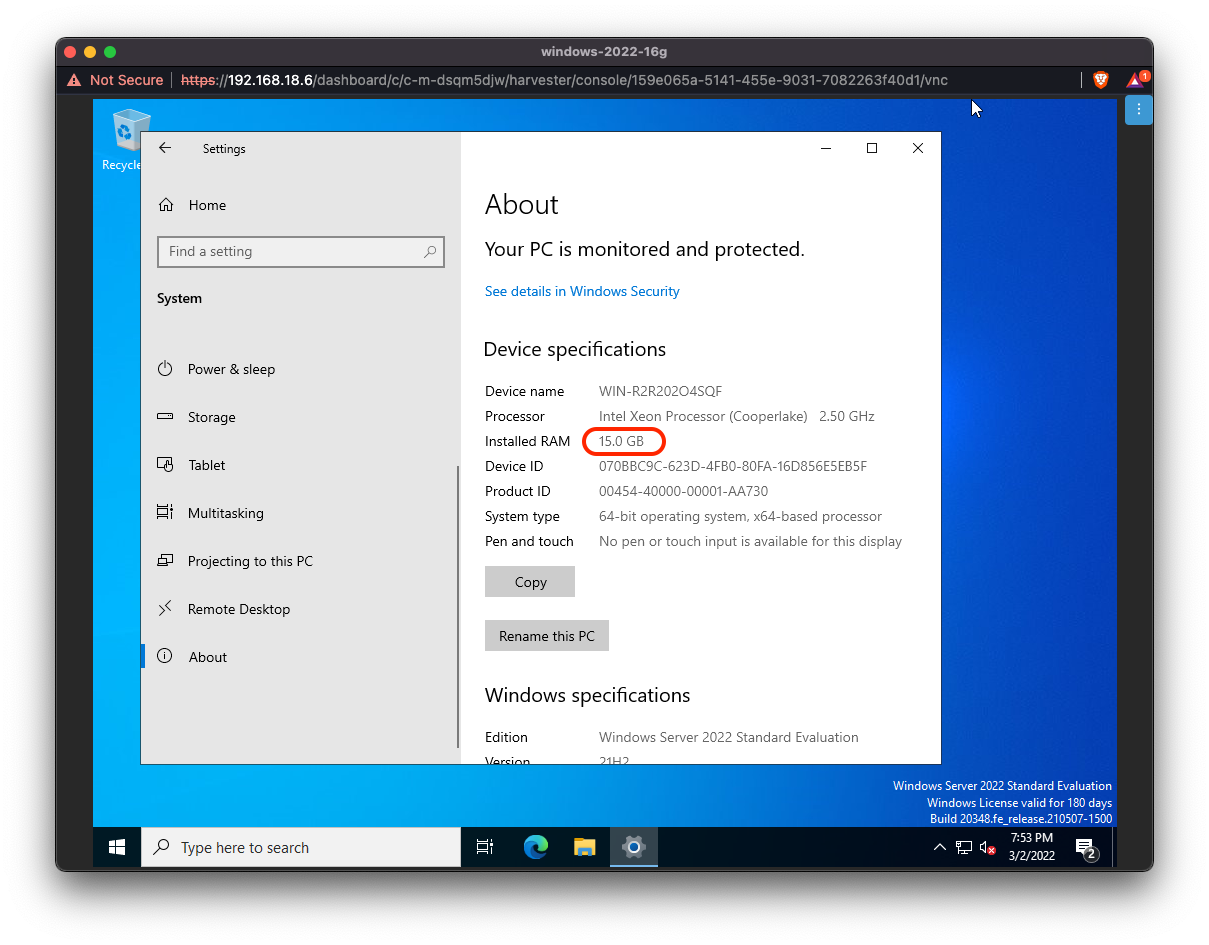1209x945 pixels.
Task: Click the muted speaker tray icon
Action: pos(988,848)
